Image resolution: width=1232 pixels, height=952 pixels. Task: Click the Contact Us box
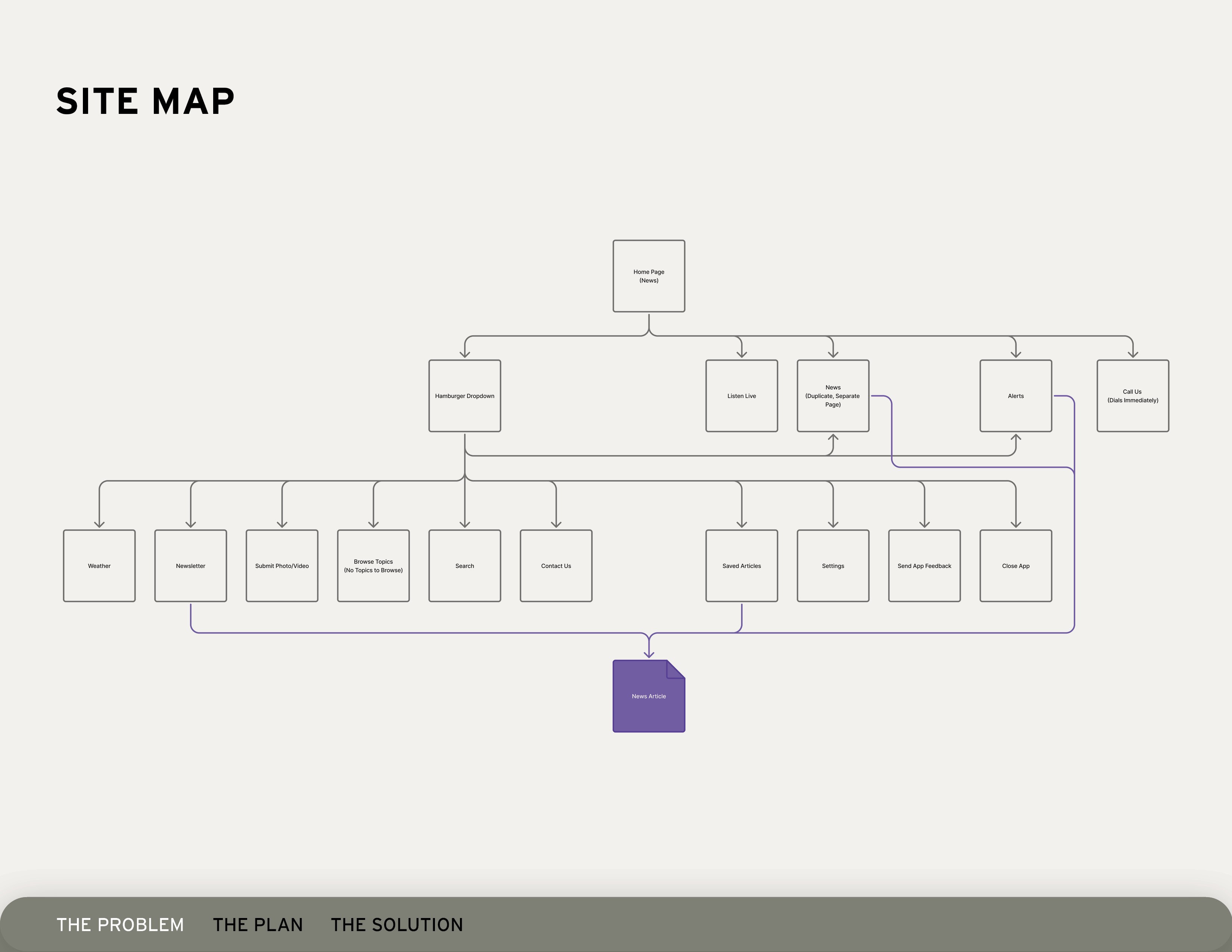coord(556,566)
